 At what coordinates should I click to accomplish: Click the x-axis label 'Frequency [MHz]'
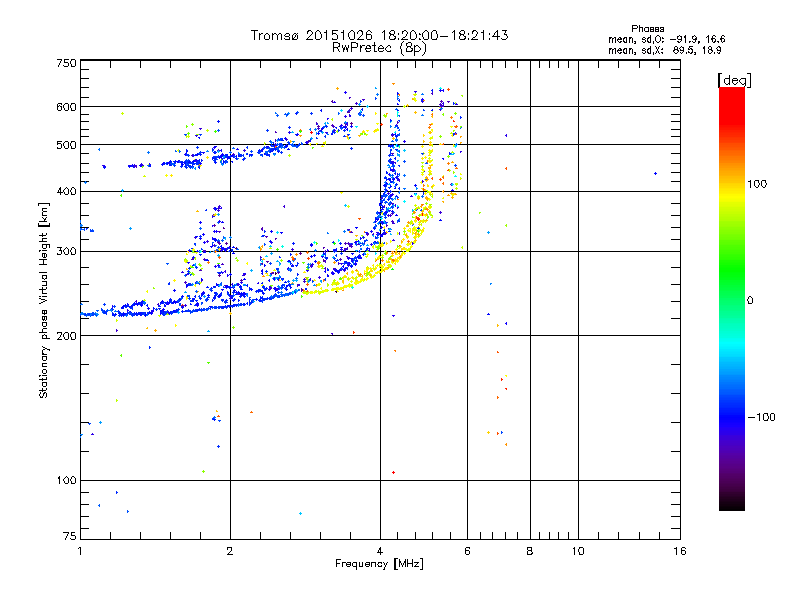tap(379, 564)
